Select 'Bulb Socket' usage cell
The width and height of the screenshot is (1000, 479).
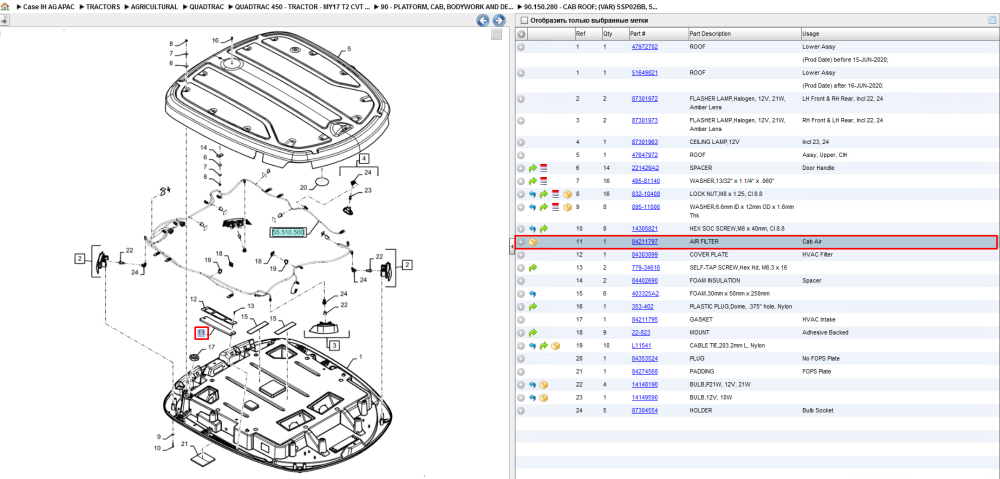click(x=818, y=411)
